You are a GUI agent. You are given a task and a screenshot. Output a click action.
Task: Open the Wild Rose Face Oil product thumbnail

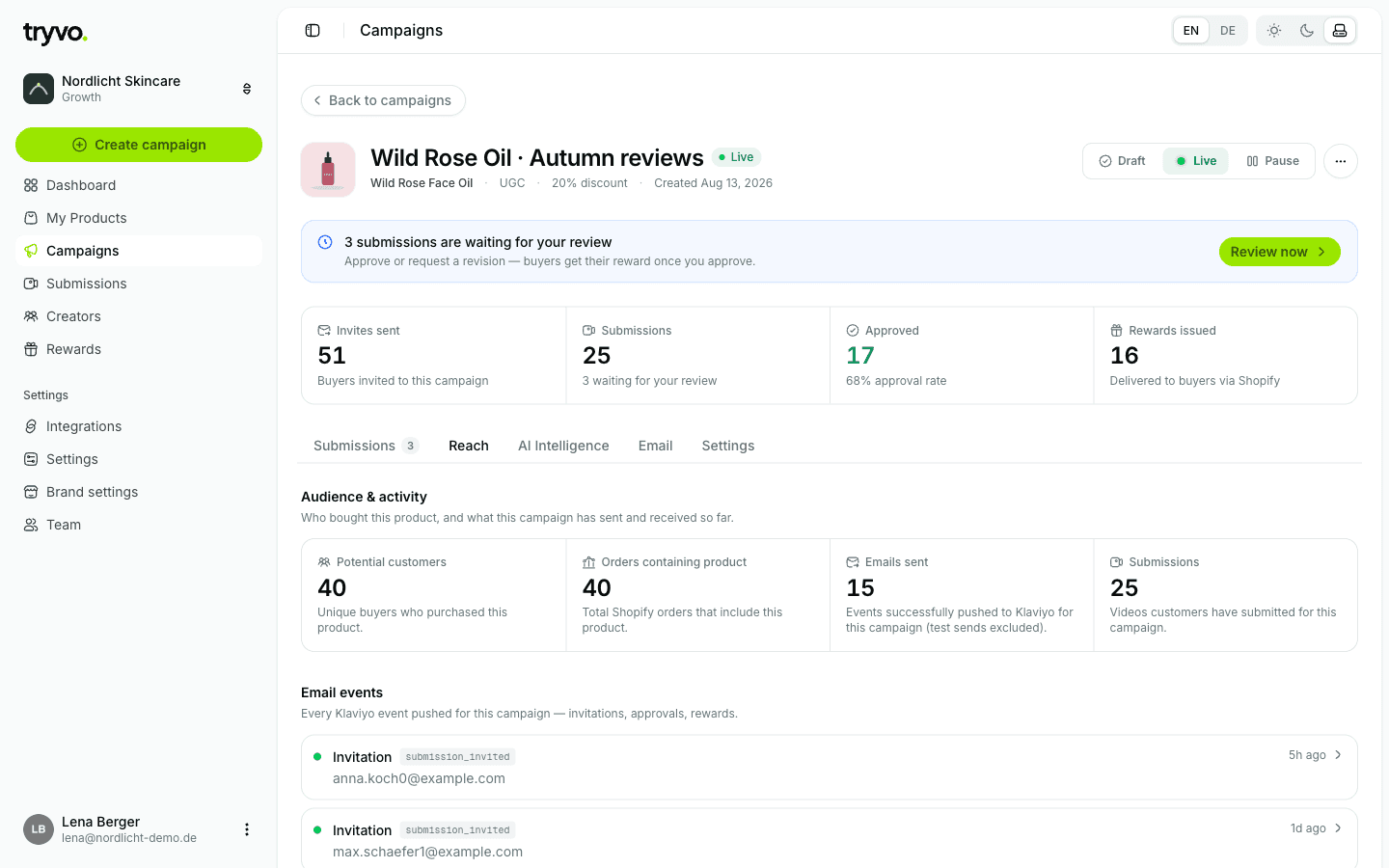tap(328, 170)
